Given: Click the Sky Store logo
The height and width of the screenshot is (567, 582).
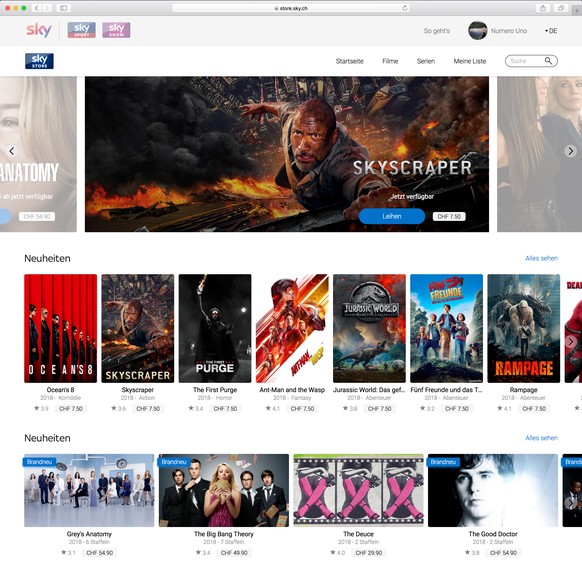Looking at the screenshot, I should pyautogui.click(x=39, y=61).
